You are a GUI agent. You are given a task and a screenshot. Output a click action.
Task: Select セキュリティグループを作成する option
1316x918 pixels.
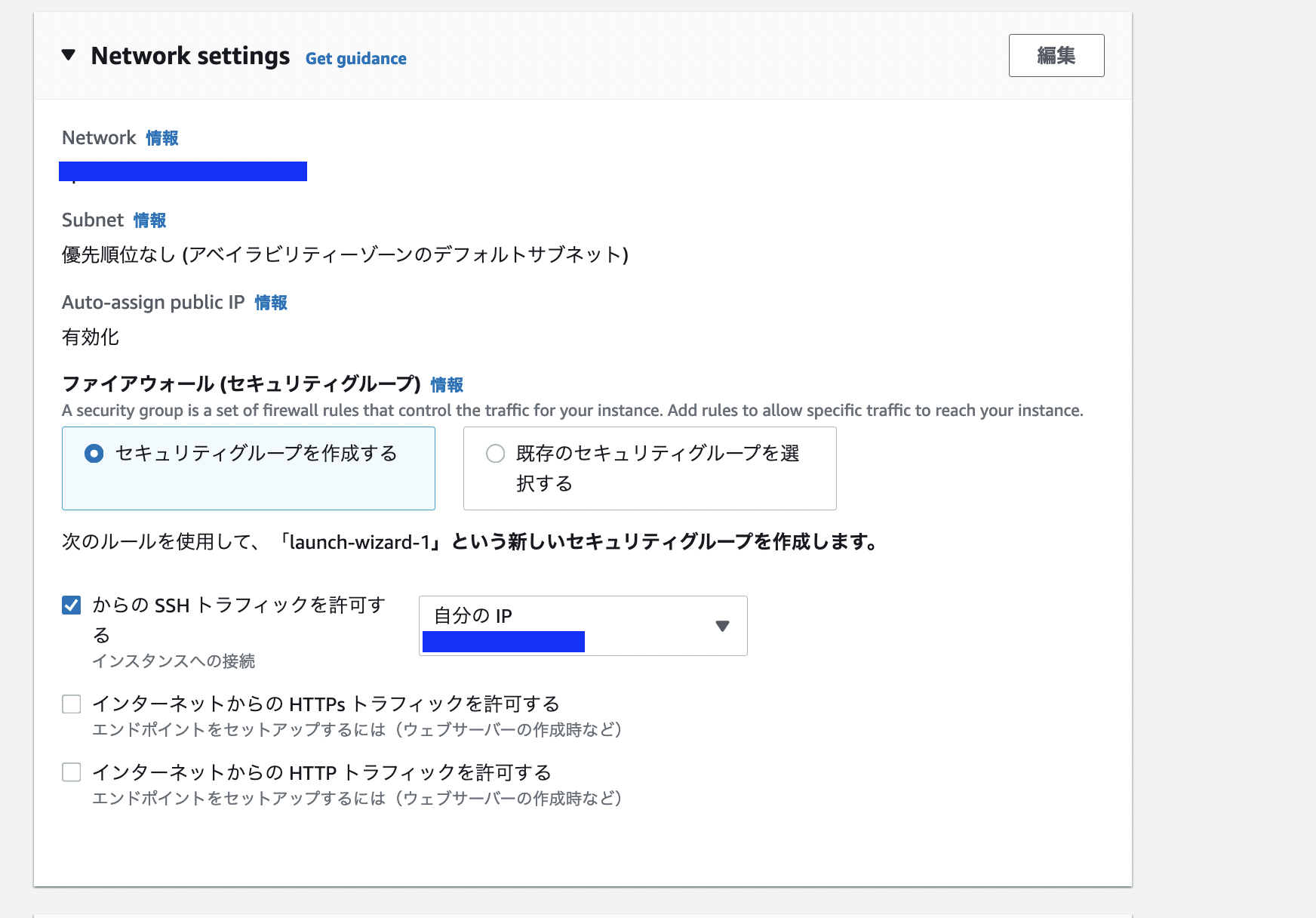point(94,454)
